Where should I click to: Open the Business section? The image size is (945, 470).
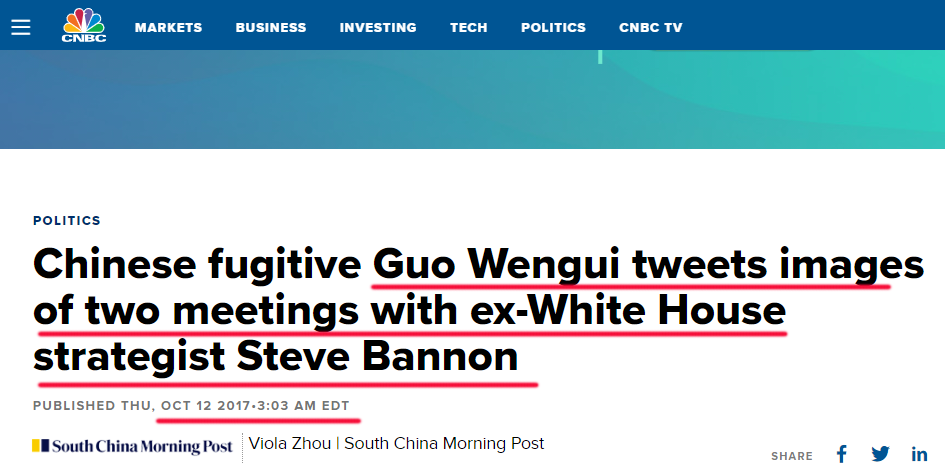click(x=271, y=27)
